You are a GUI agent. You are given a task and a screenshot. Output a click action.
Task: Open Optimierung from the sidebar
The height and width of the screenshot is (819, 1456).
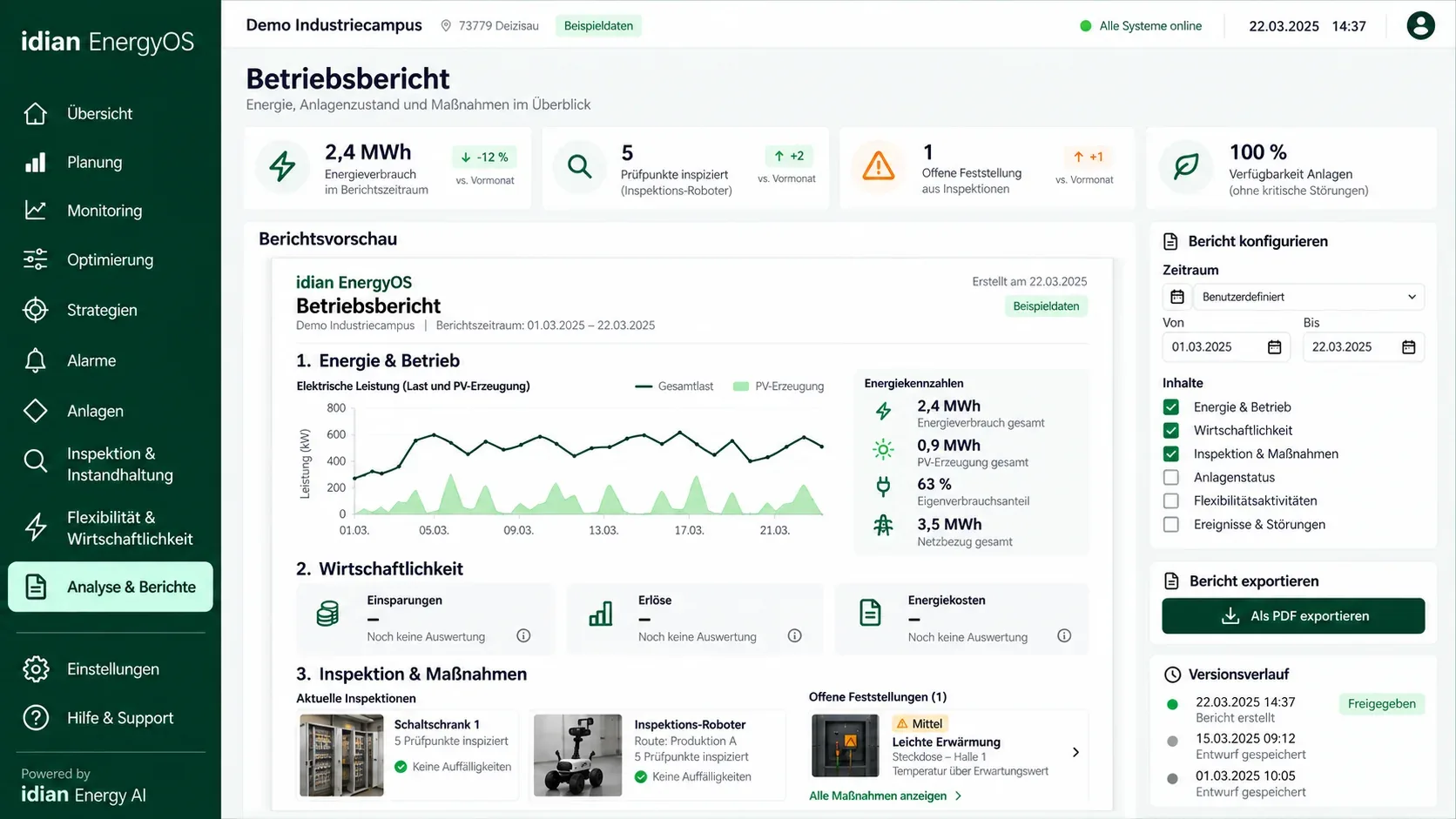(x=111, y=259)
